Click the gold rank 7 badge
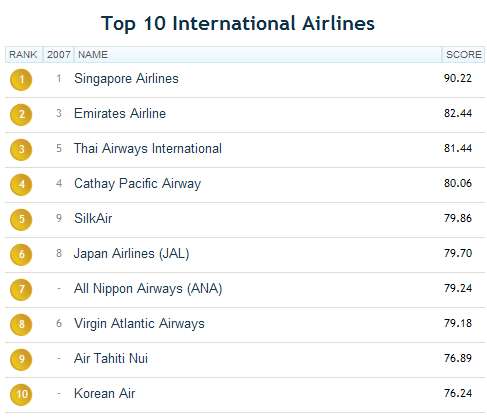The image size is (487, 419). tap(21, 290)
